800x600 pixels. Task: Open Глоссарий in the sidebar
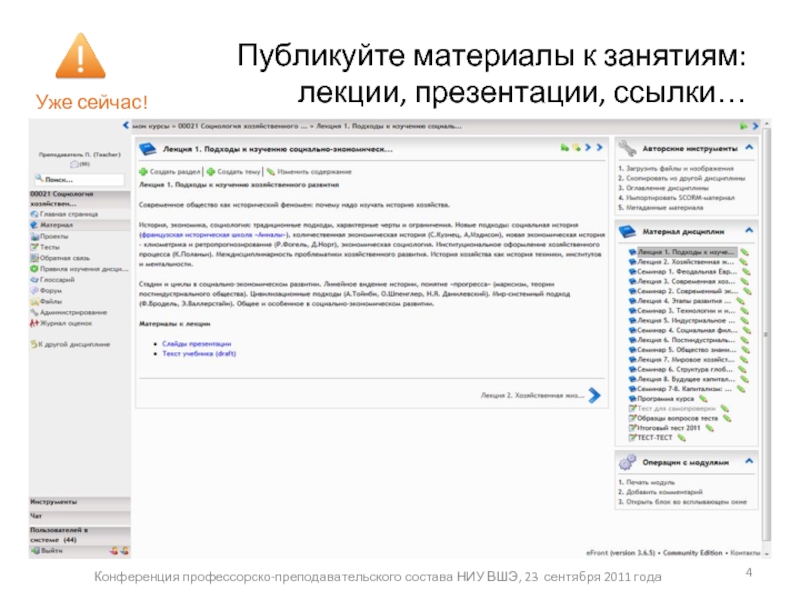[x=57, y=280]
